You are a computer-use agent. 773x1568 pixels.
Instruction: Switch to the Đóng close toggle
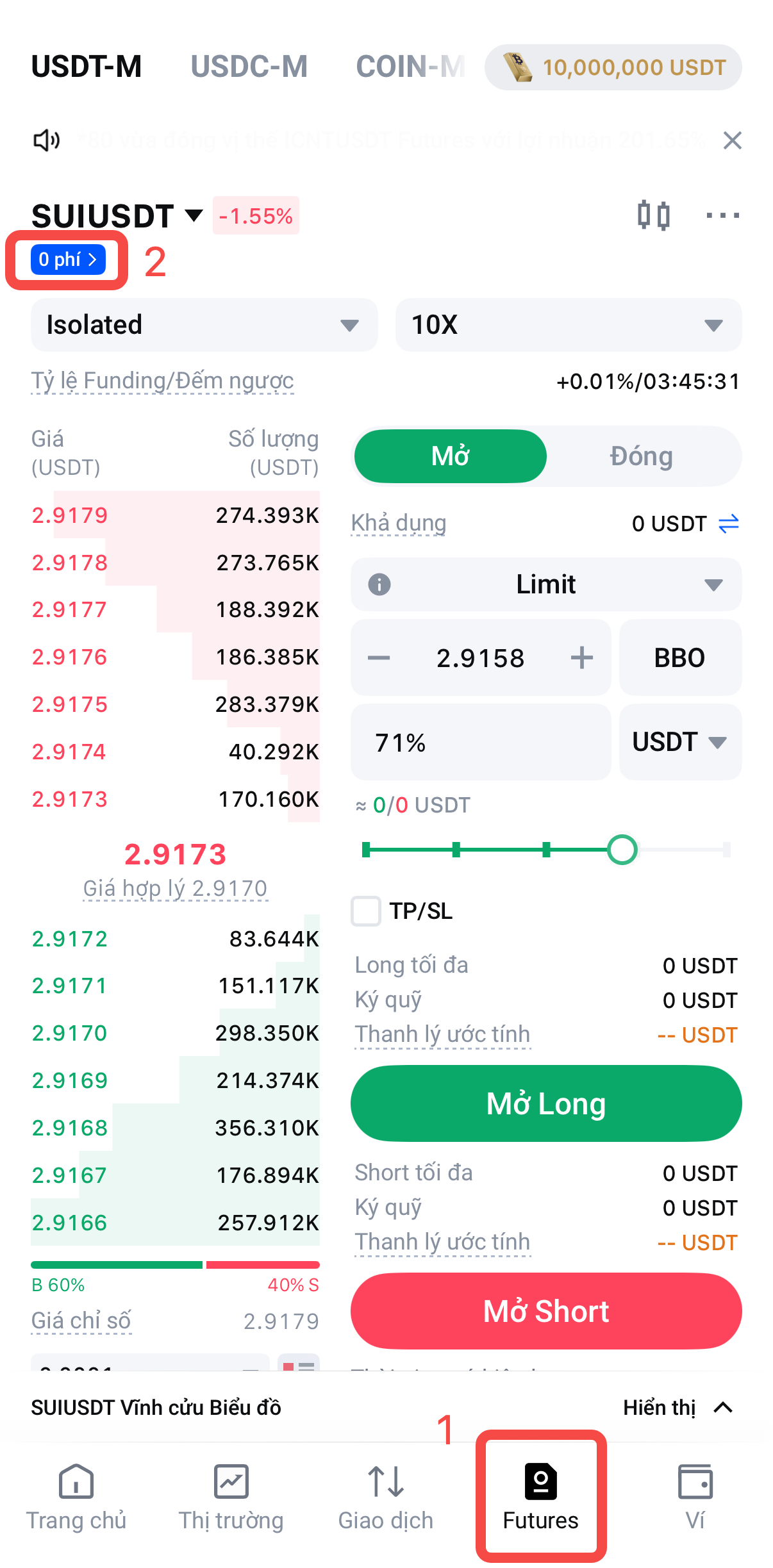(x=641, y=456)
